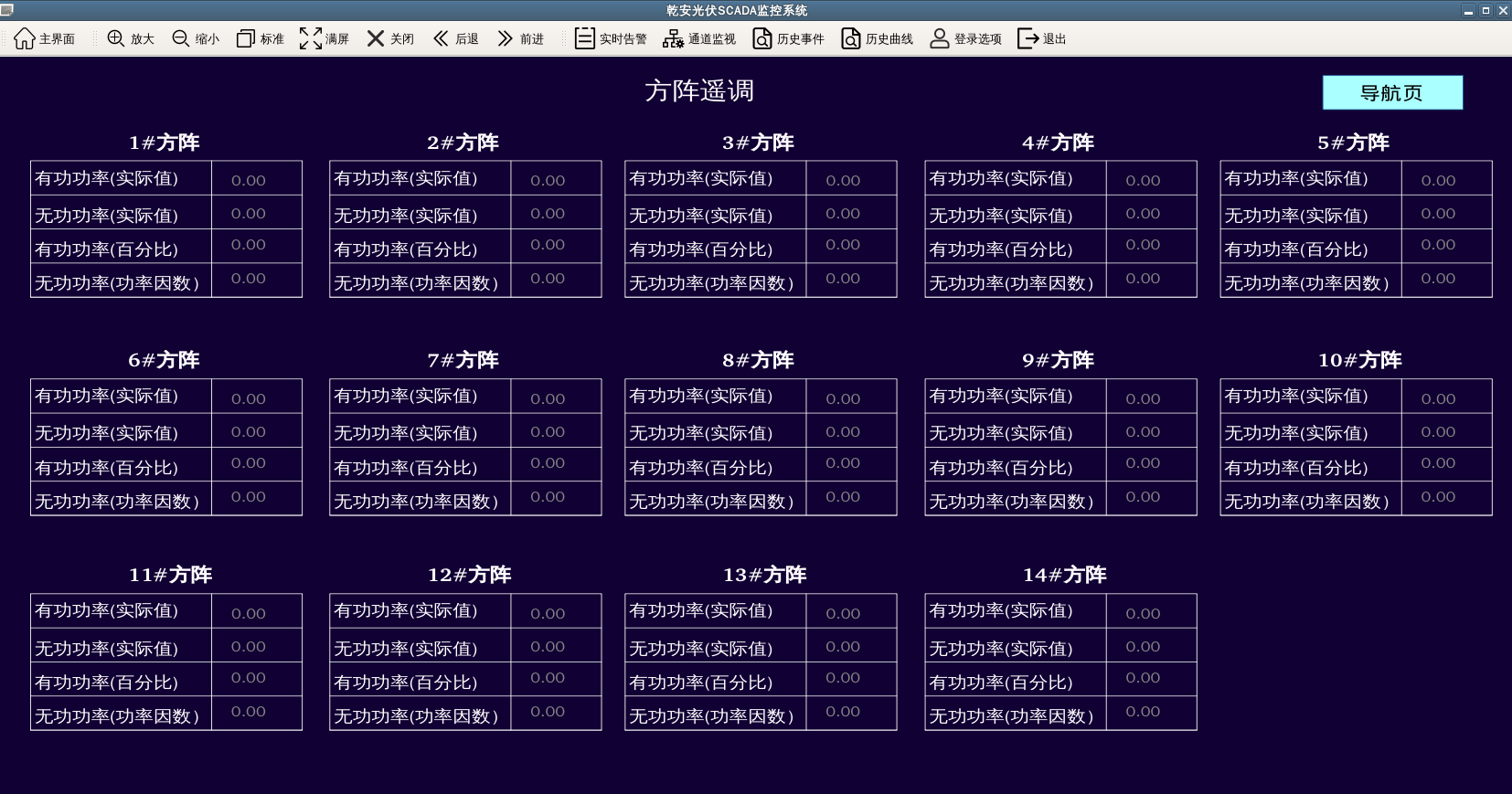Click the 8#方阵 heading

(759, 360)
